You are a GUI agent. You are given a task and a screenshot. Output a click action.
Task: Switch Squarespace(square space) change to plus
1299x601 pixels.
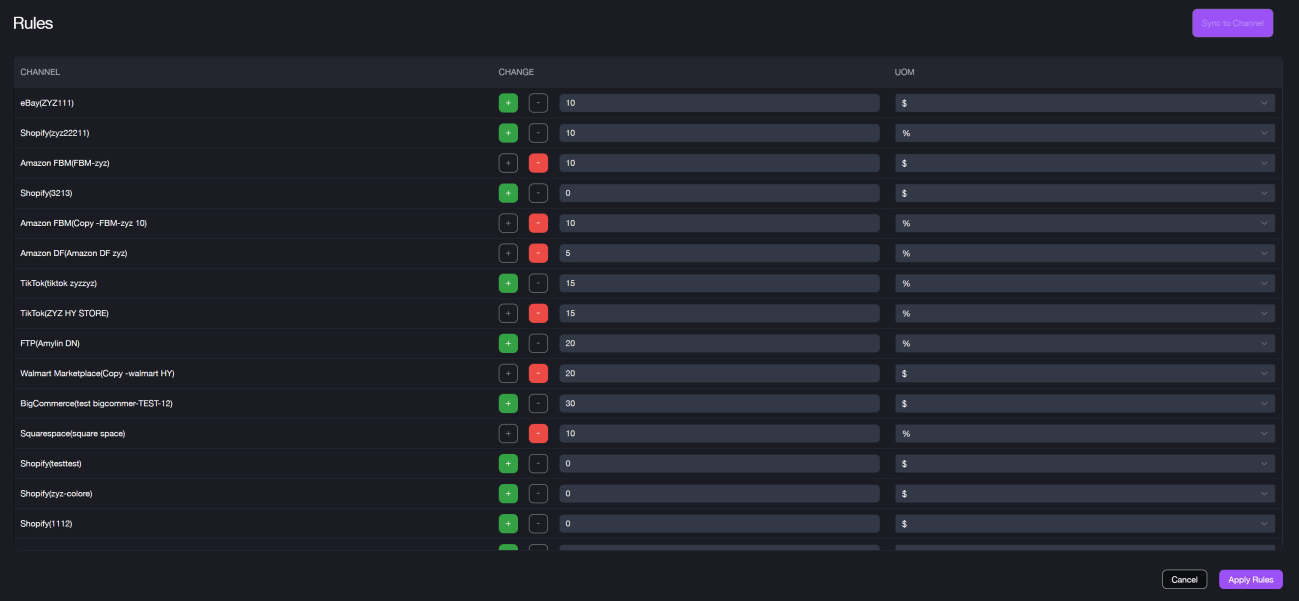(508, 433)
